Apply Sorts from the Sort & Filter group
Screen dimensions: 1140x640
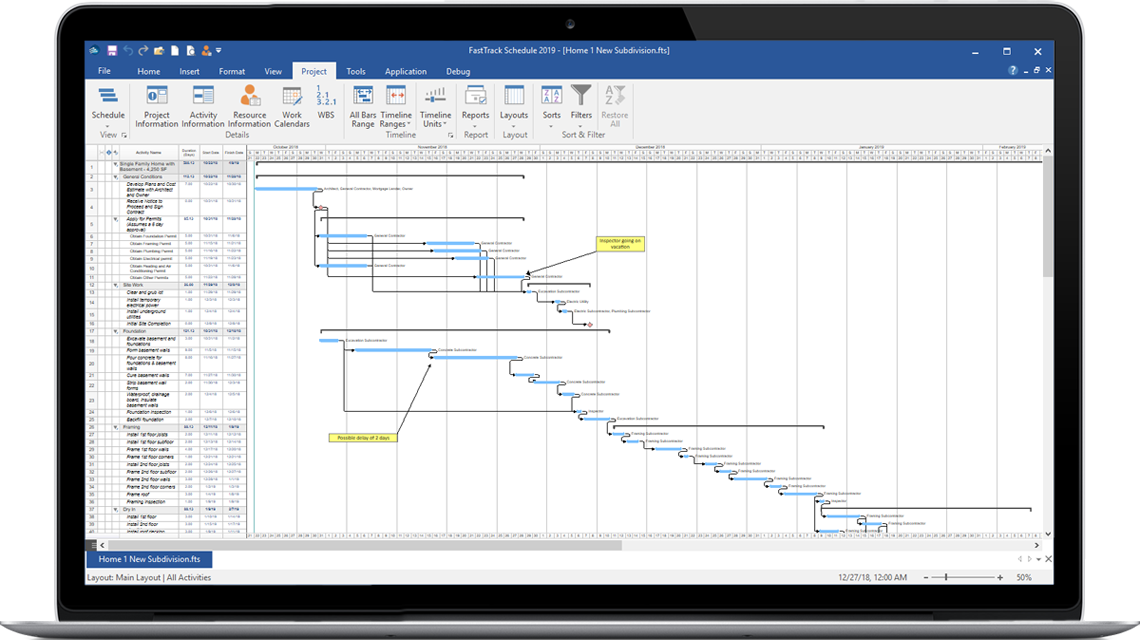(x=552, y=105)
